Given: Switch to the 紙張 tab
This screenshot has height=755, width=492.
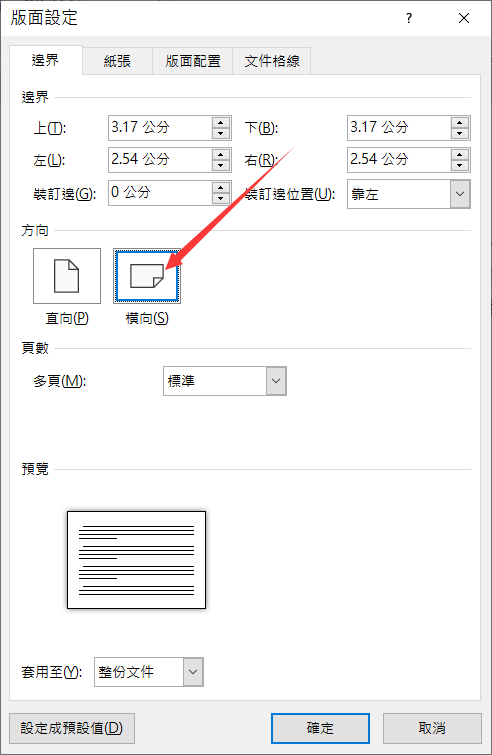Looking at the screenshot, I should point(117,61).
